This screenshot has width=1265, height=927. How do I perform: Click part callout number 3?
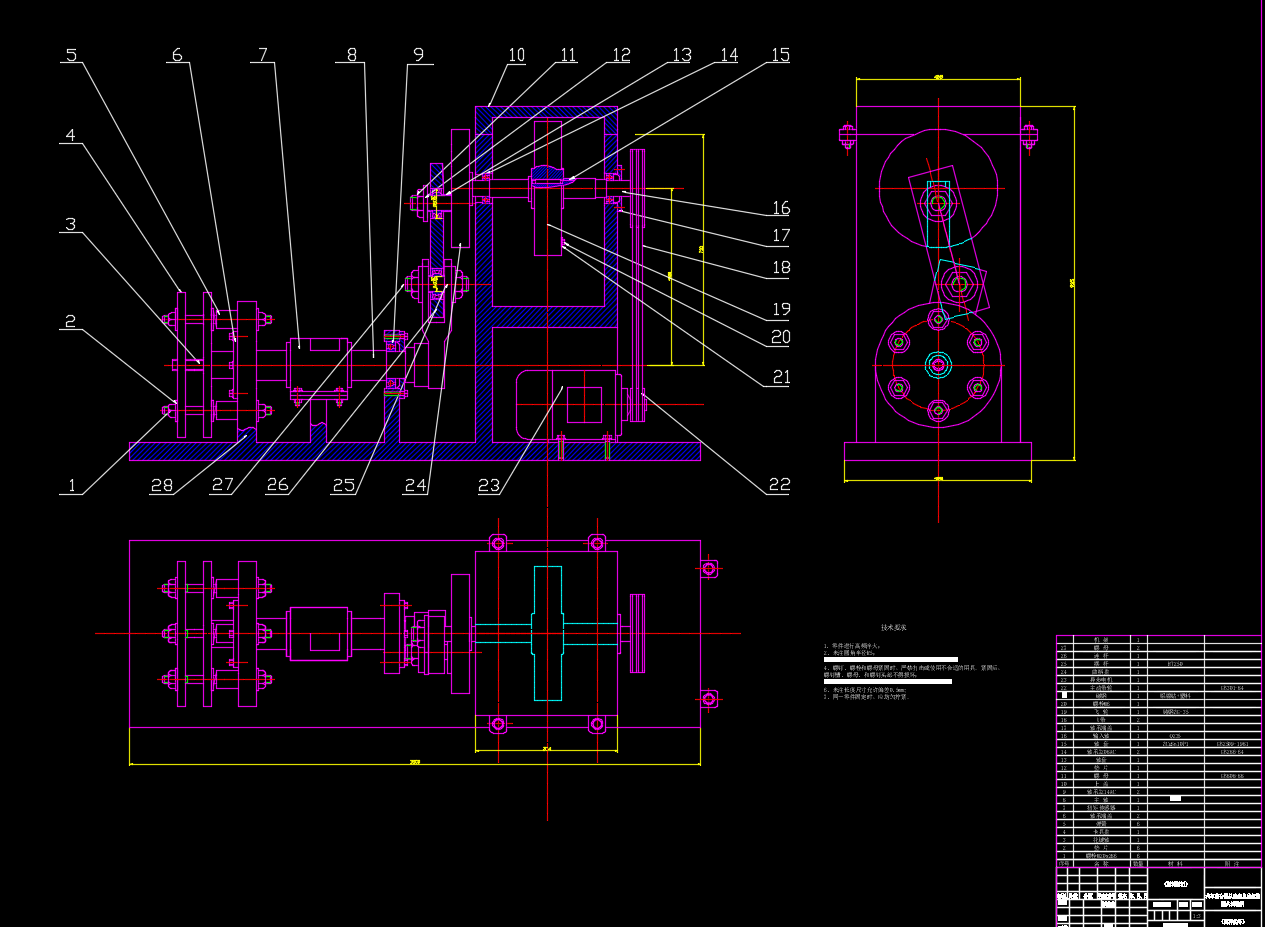tap(70, 224)
